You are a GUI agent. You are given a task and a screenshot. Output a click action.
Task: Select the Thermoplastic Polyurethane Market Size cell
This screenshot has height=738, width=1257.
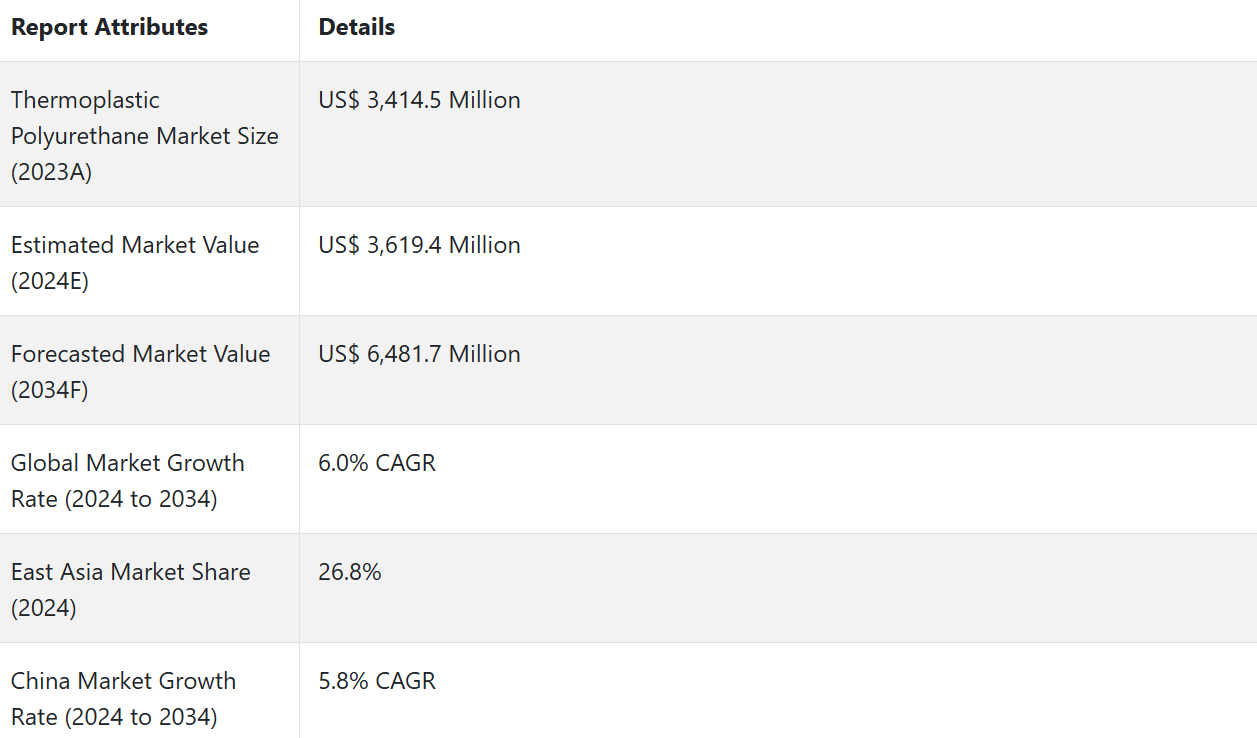click(x=145, y=136)
